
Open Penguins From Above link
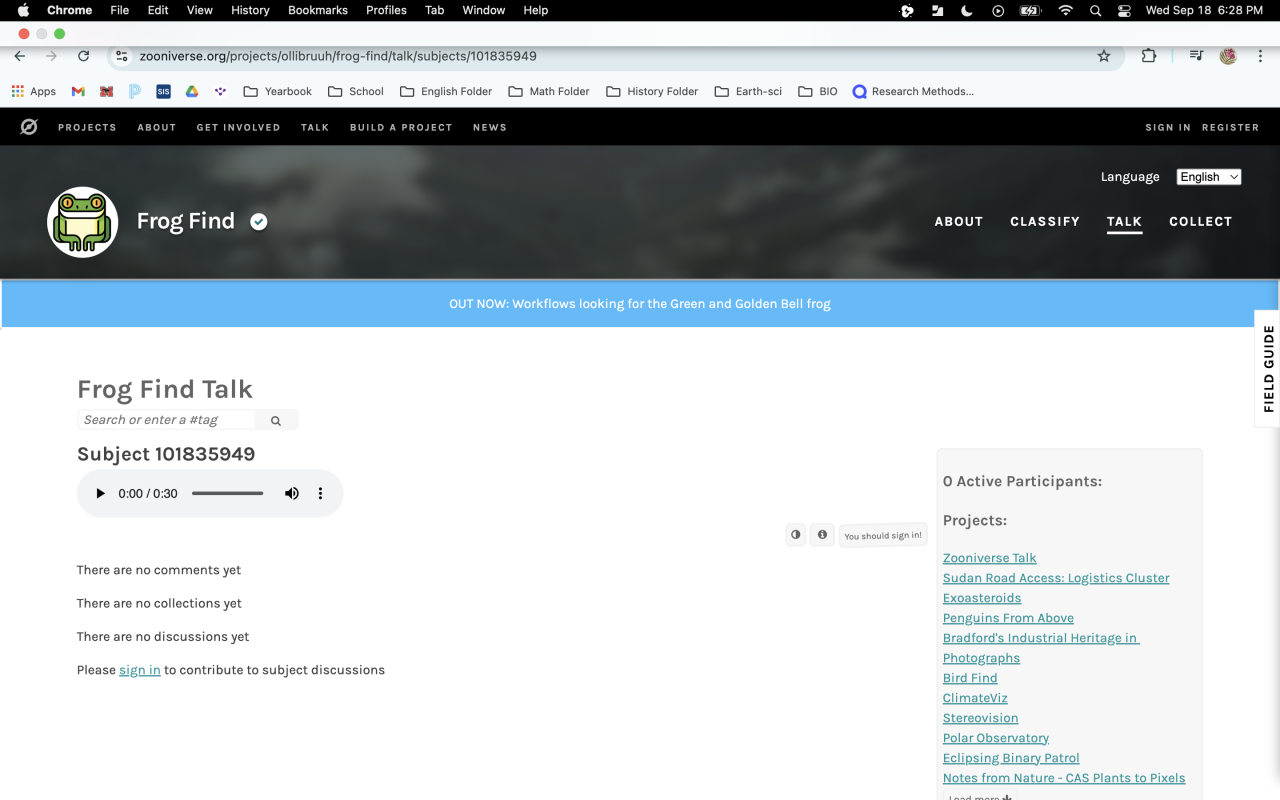coord(1008,618)
